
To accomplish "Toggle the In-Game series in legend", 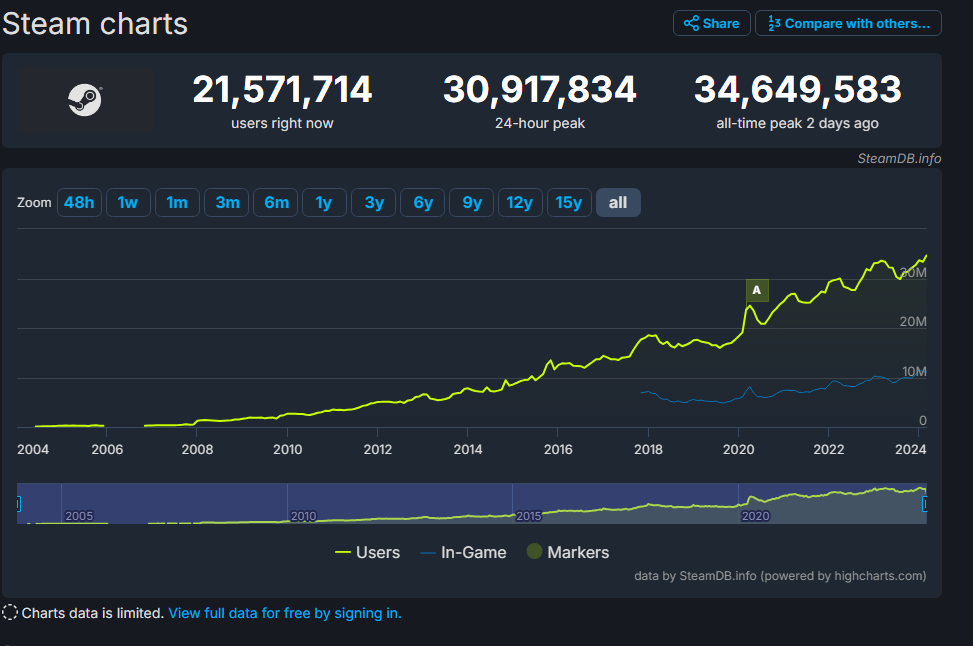I will tap(464, 552).
